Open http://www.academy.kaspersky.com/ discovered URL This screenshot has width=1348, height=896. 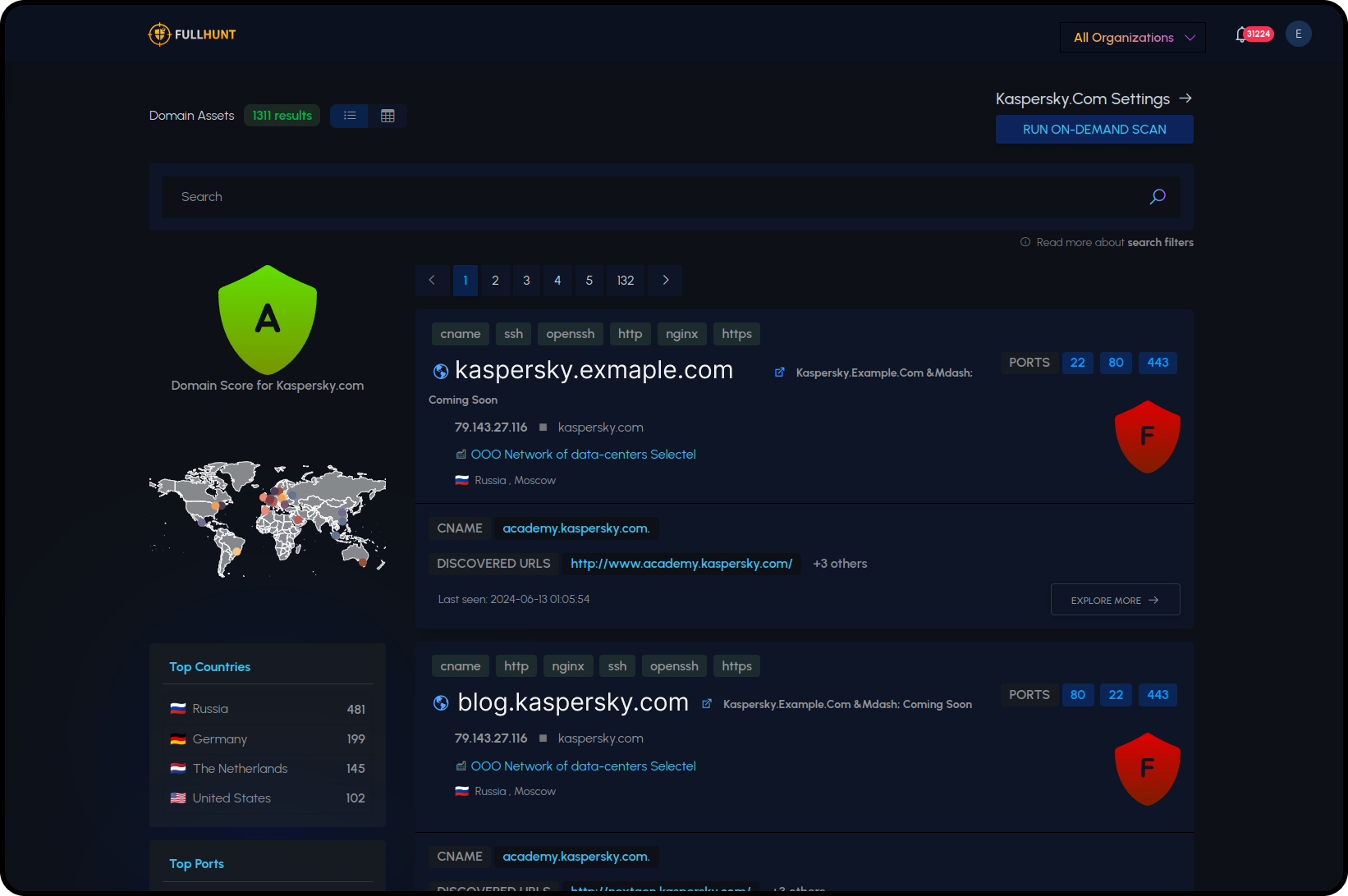tap(681, 564)
